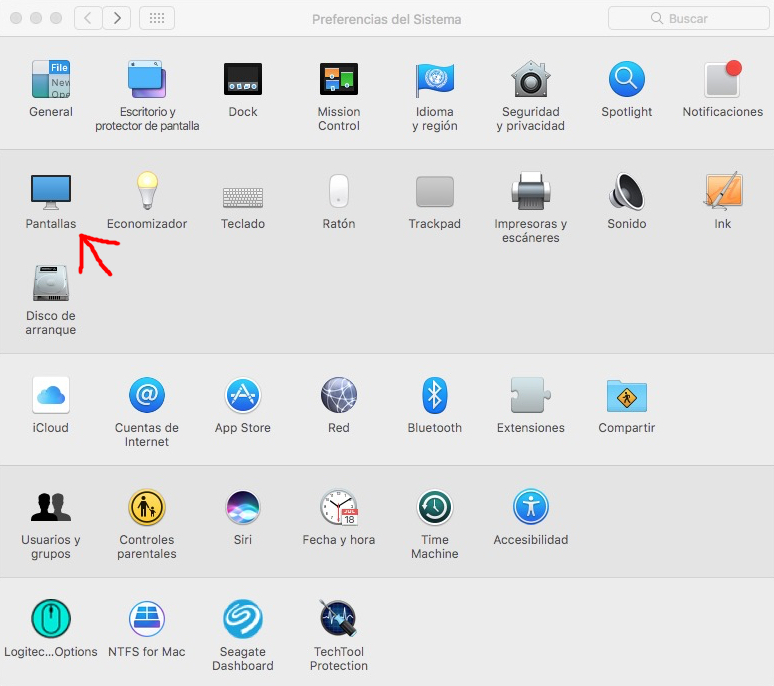Open Trackpad preferences
774x686 pixels.
coord(434,191)
